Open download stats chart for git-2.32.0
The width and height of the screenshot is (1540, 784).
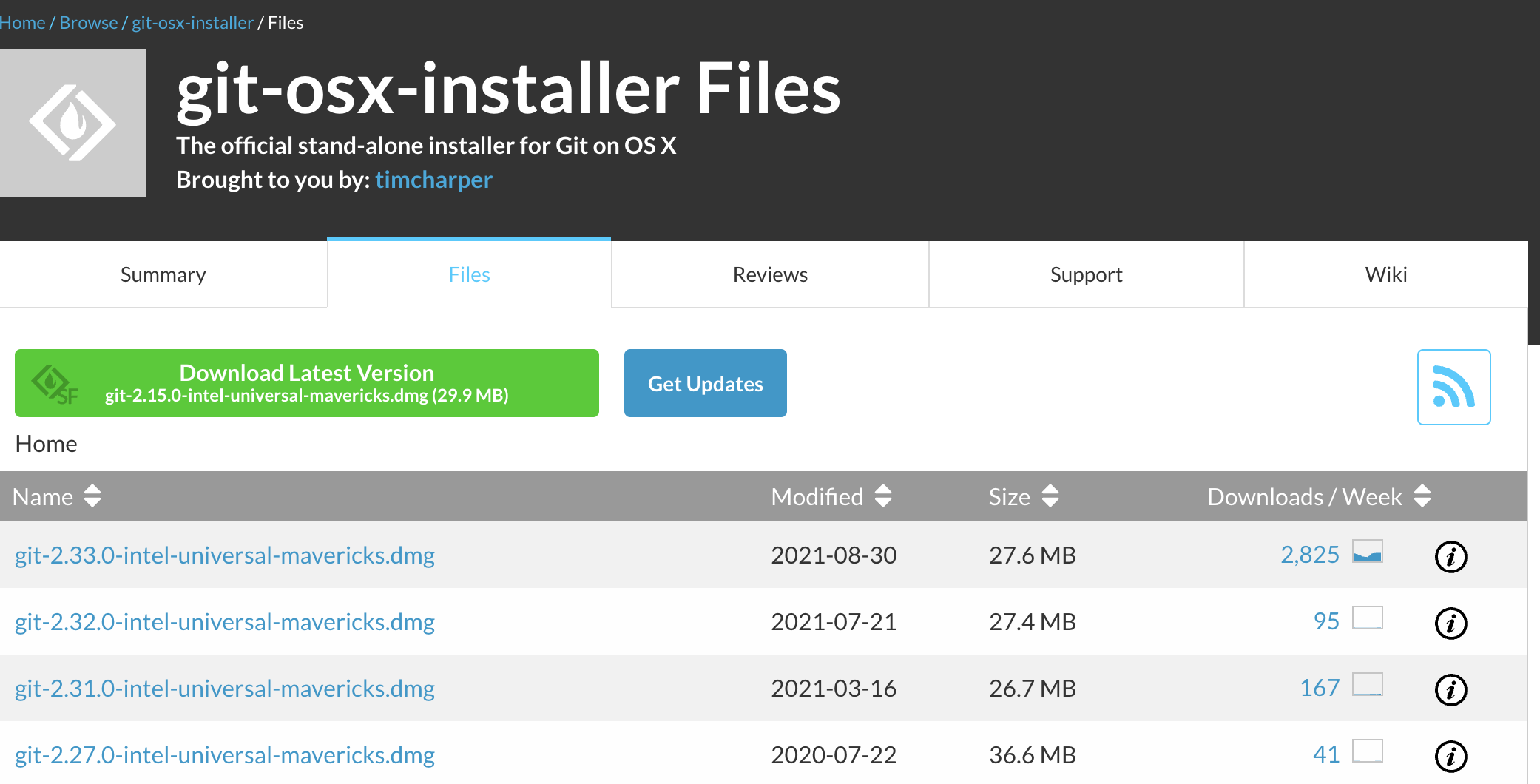click(1367, 618)
